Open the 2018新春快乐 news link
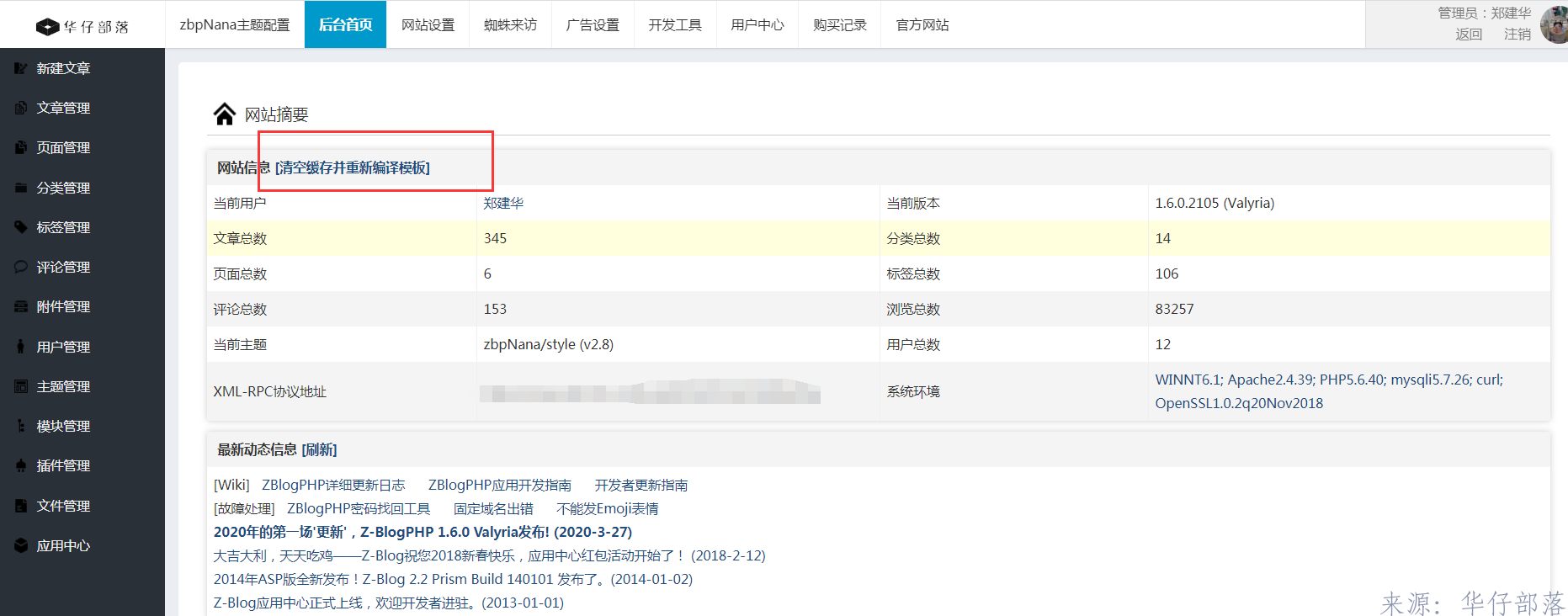The width and height of the screenshot is (1568, 616). tap(489, 555)
